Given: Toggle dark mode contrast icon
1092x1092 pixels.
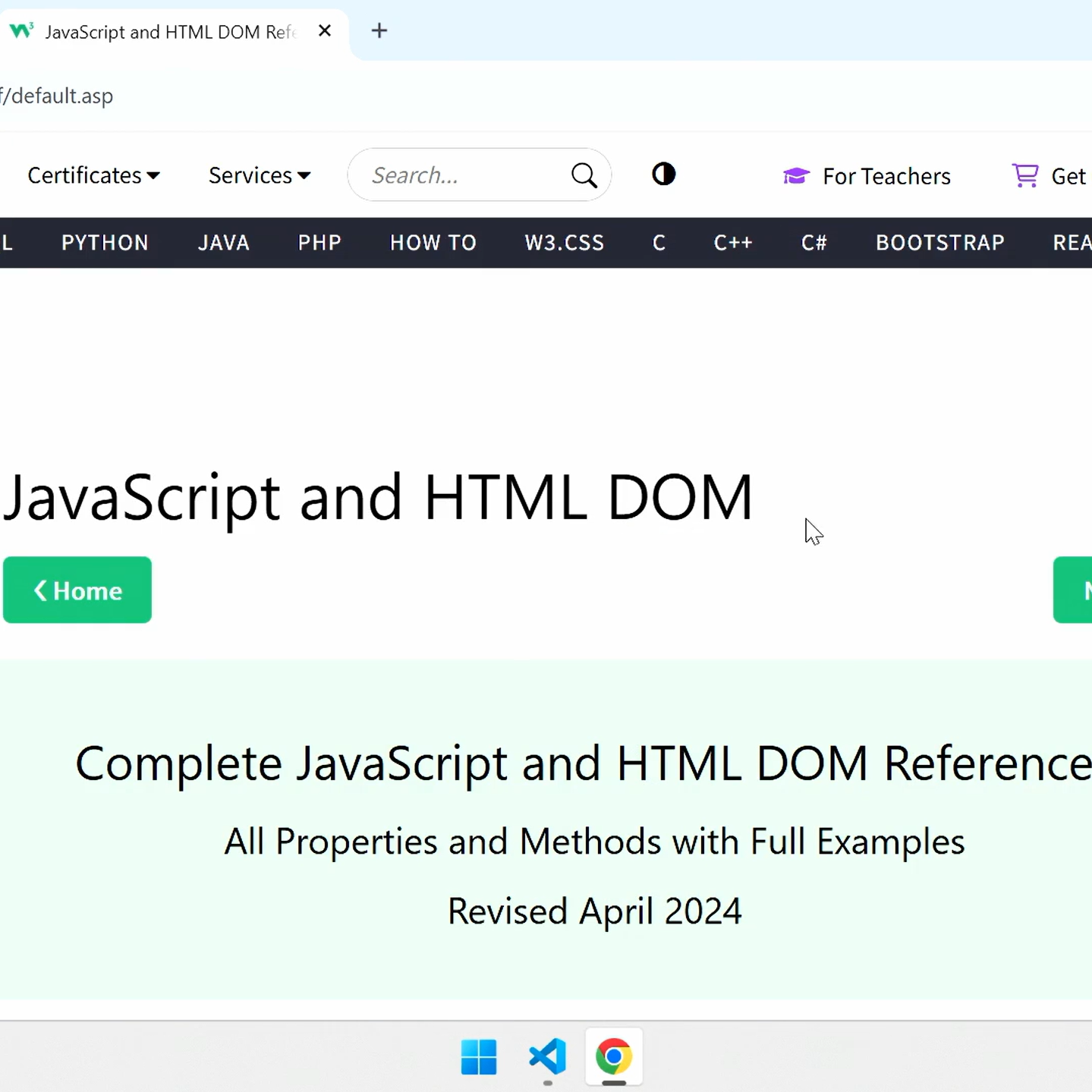Looking at the screenshot, I should (x=663, y=175).
